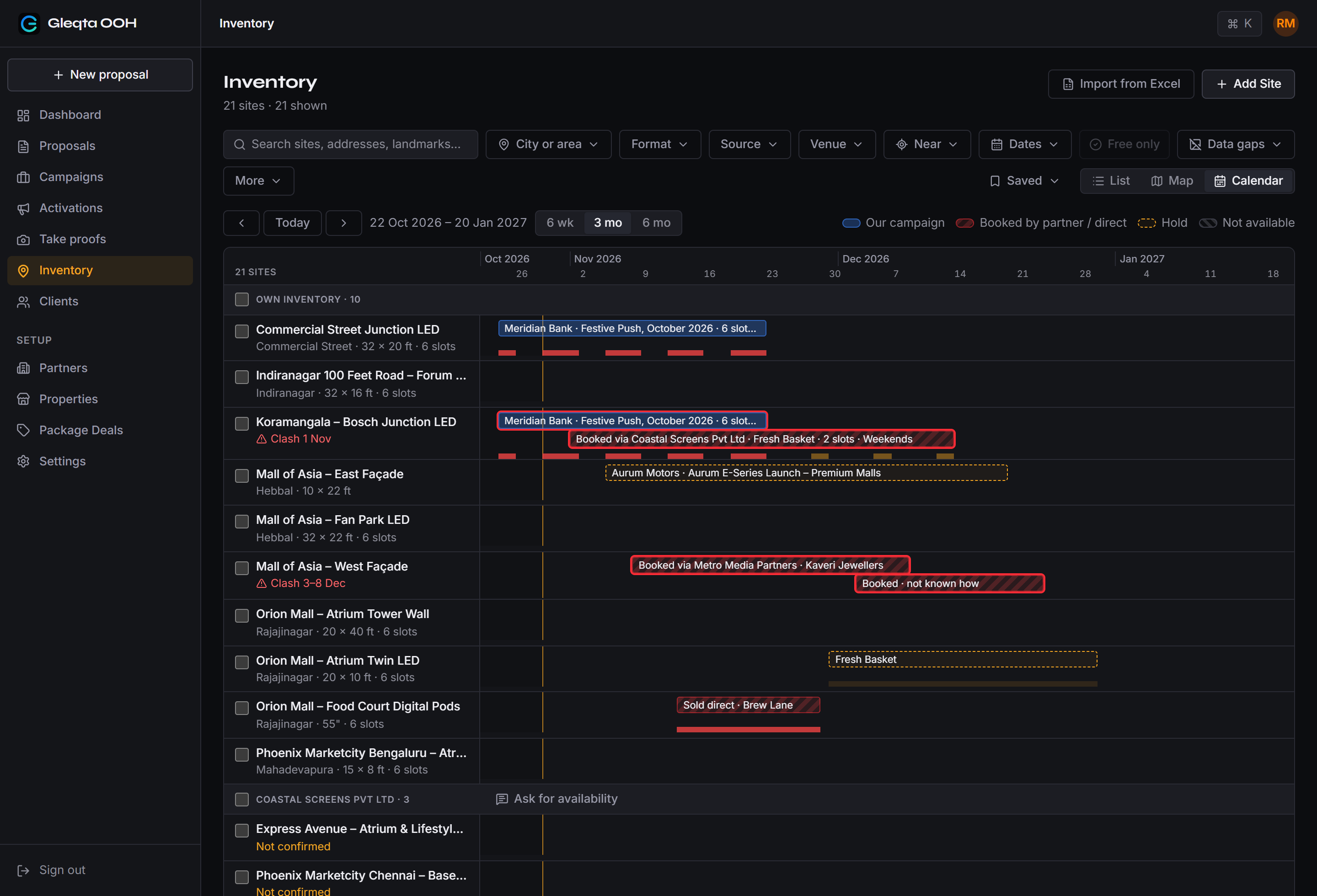The image size is (1317, 896).
Task: Go to previous date range arrow
Action: (241, 223)
